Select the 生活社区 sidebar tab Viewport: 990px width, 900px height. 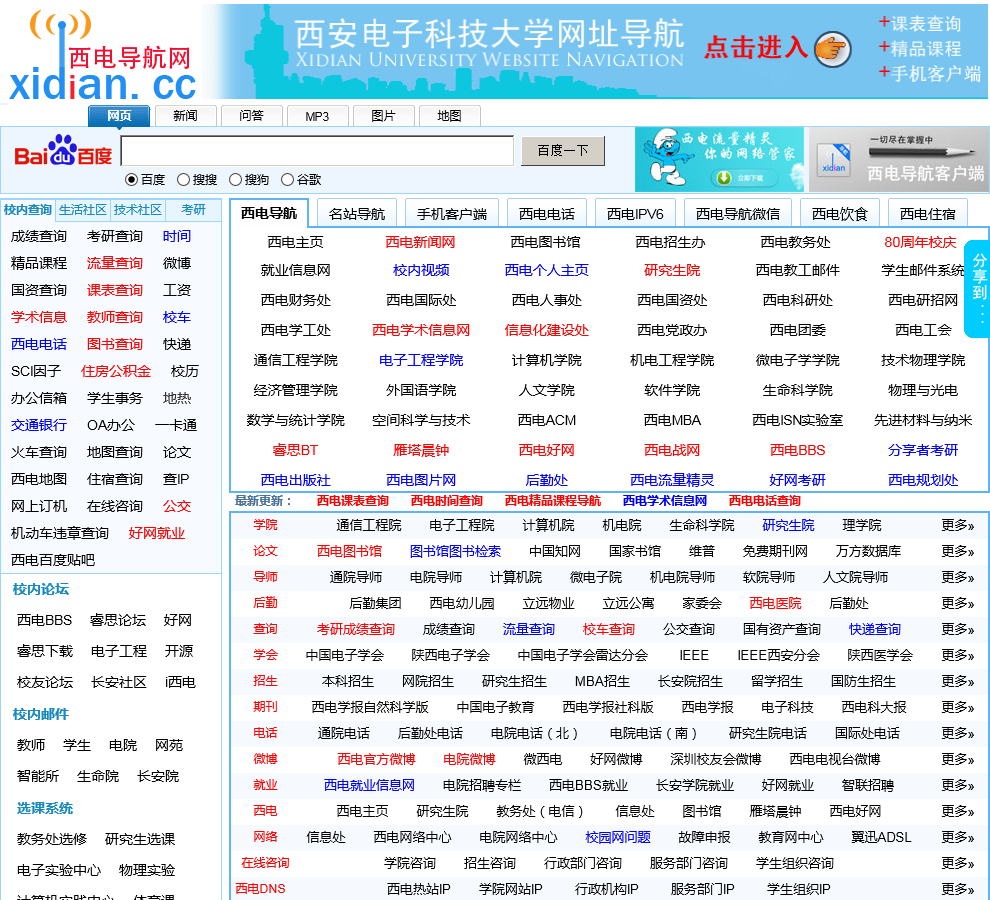[83, 210]
